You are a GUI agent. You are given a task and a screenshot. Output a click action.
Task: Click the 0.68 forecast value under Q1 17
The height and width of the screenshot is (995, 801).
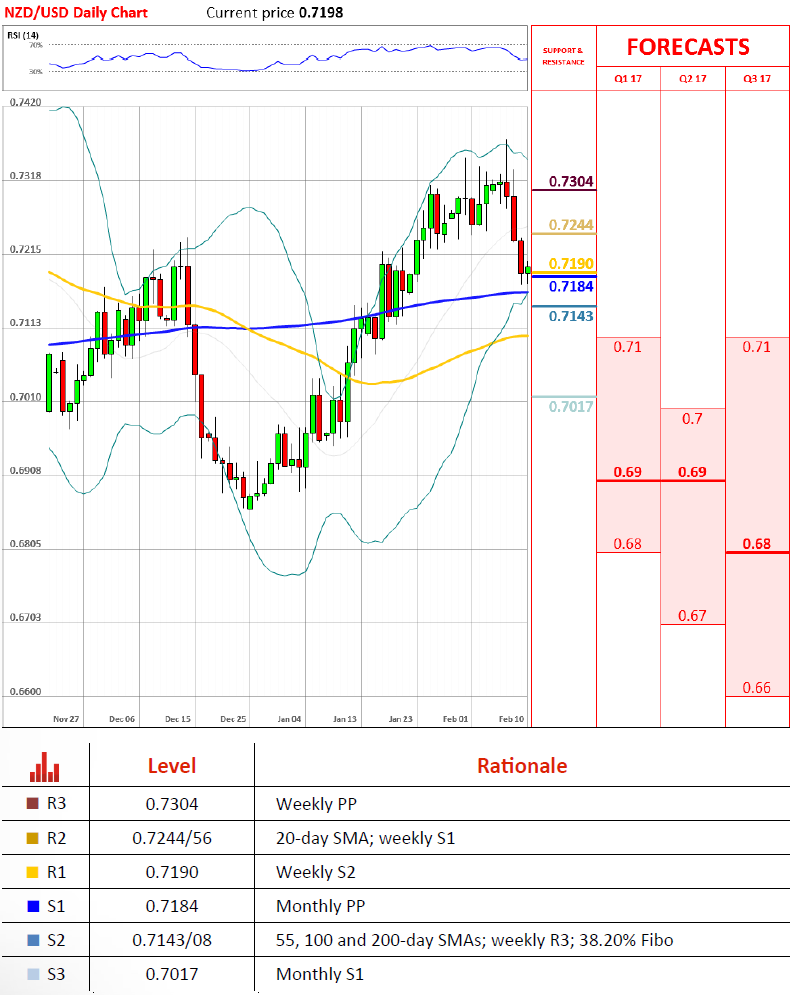pos(628,544)
